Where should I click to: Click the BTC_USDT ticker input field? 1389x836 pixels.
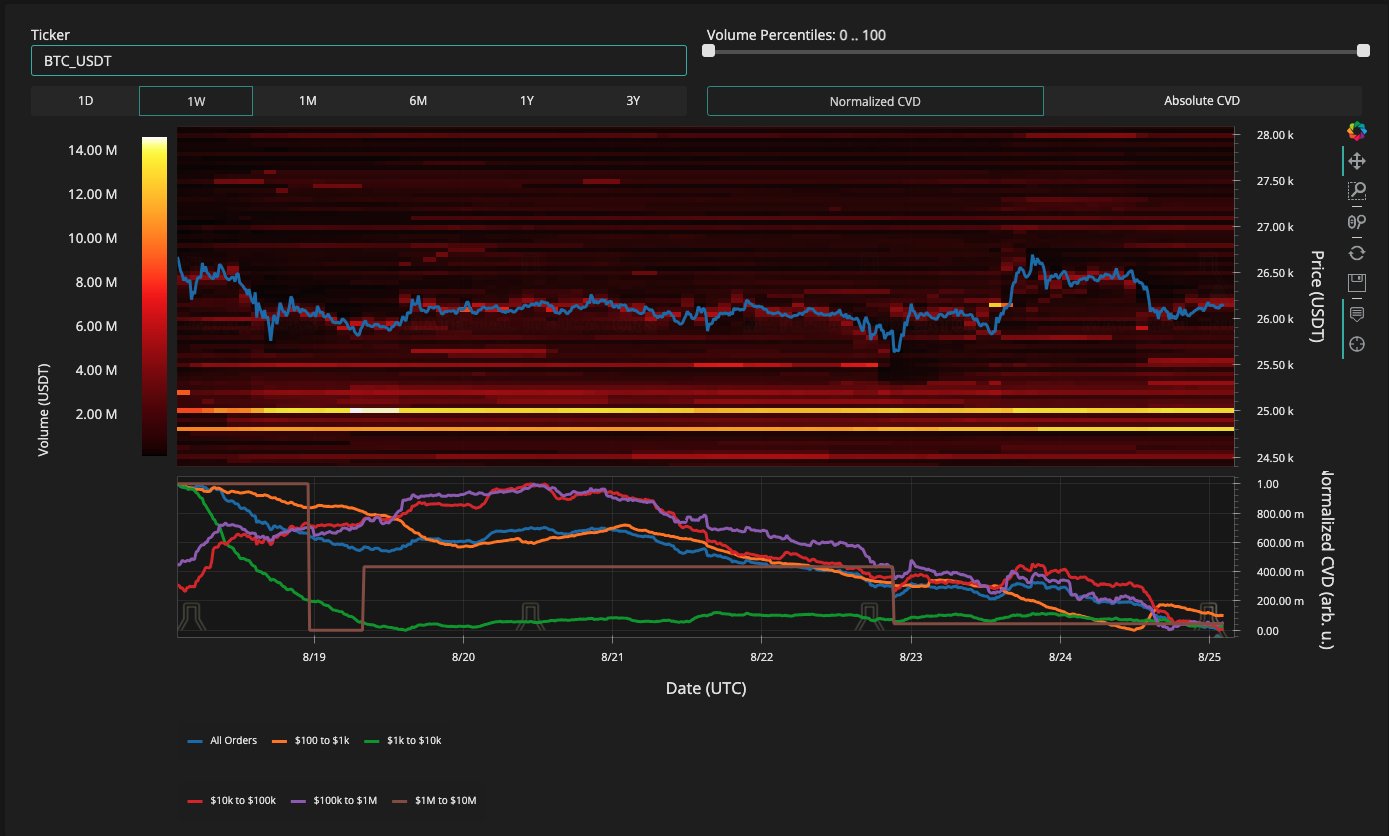358,60
